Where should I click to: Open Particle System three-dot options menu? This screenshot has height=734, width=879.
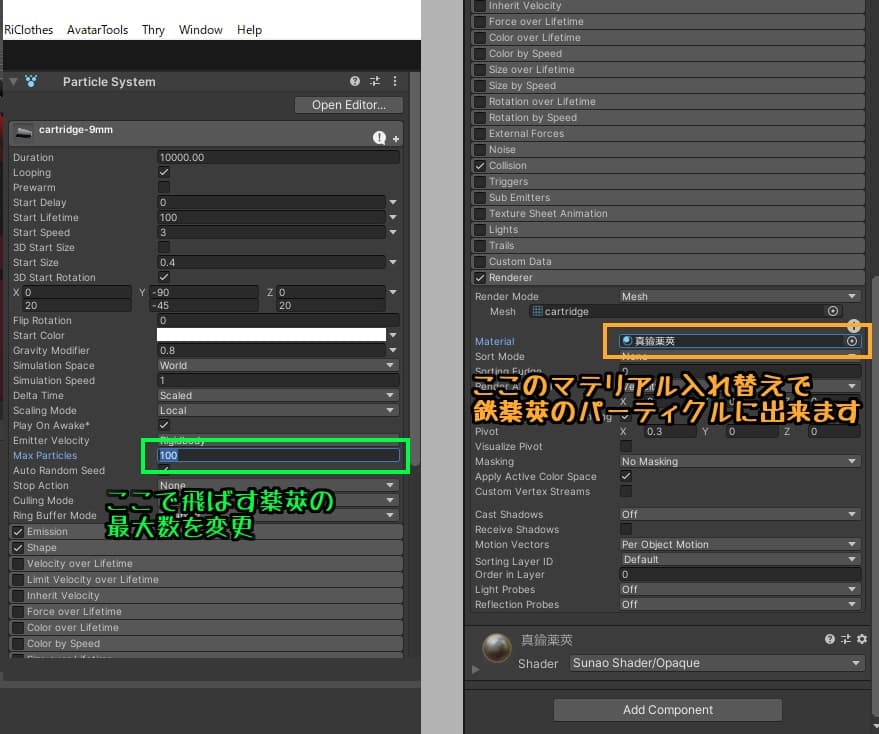tap(394, 82)
